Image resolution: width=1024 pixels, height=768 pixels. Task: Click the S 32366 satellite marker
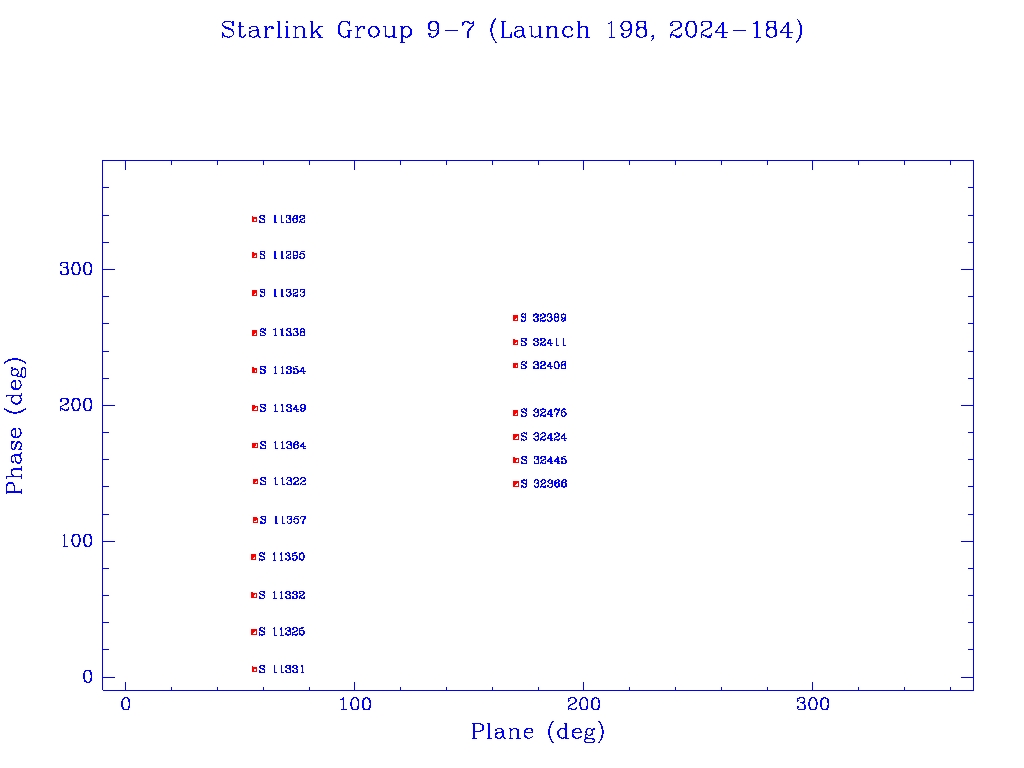(516, 484)
